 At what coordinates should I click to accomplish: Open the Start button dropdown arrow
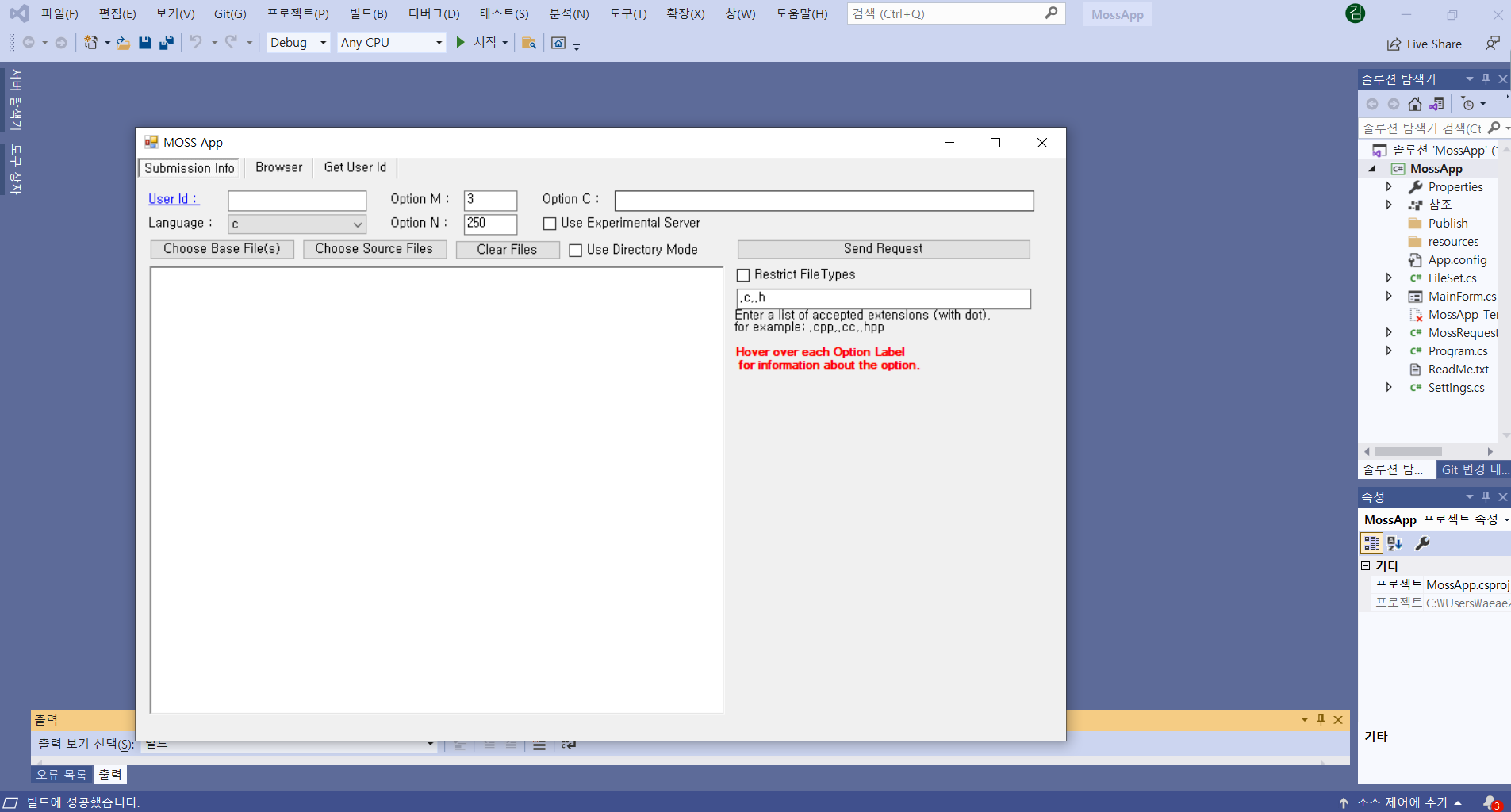505,43
